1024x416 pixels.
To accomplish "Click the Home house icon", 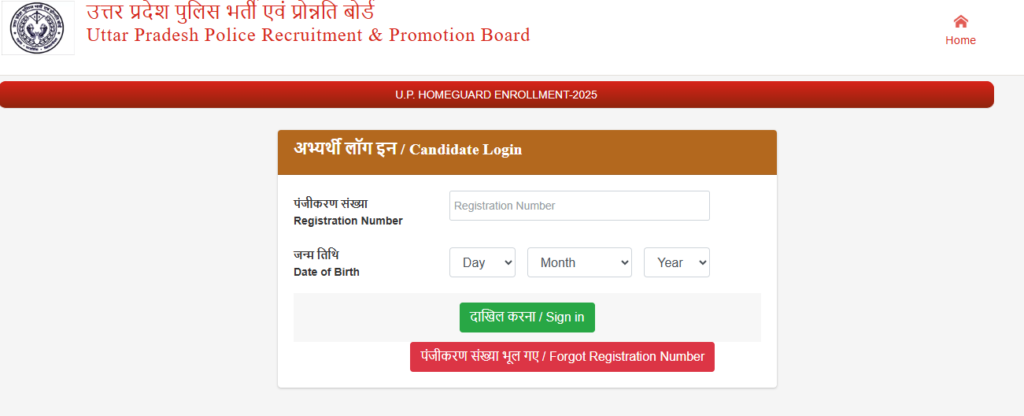I will (x=960, y=21).
